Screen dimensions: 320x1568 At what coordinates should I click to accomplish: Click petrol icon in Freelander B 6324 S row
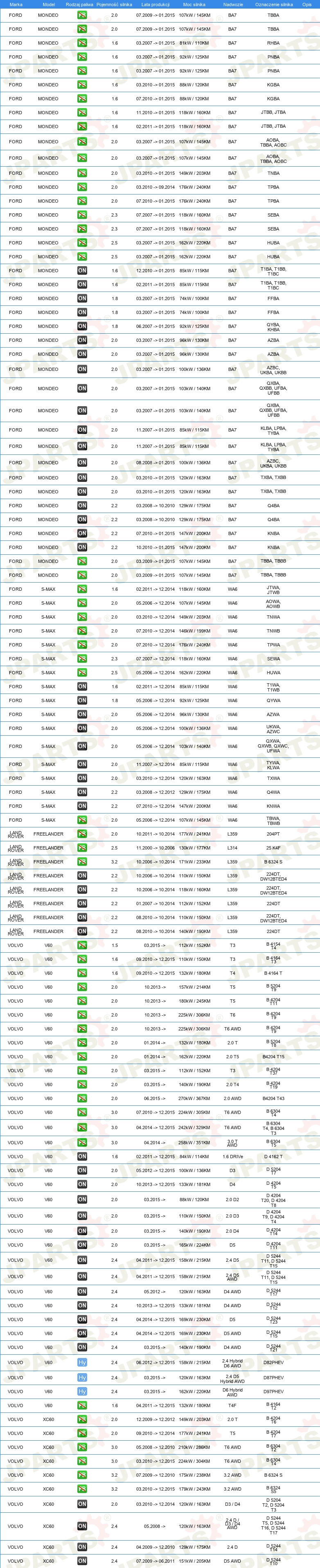coord(82,862)
